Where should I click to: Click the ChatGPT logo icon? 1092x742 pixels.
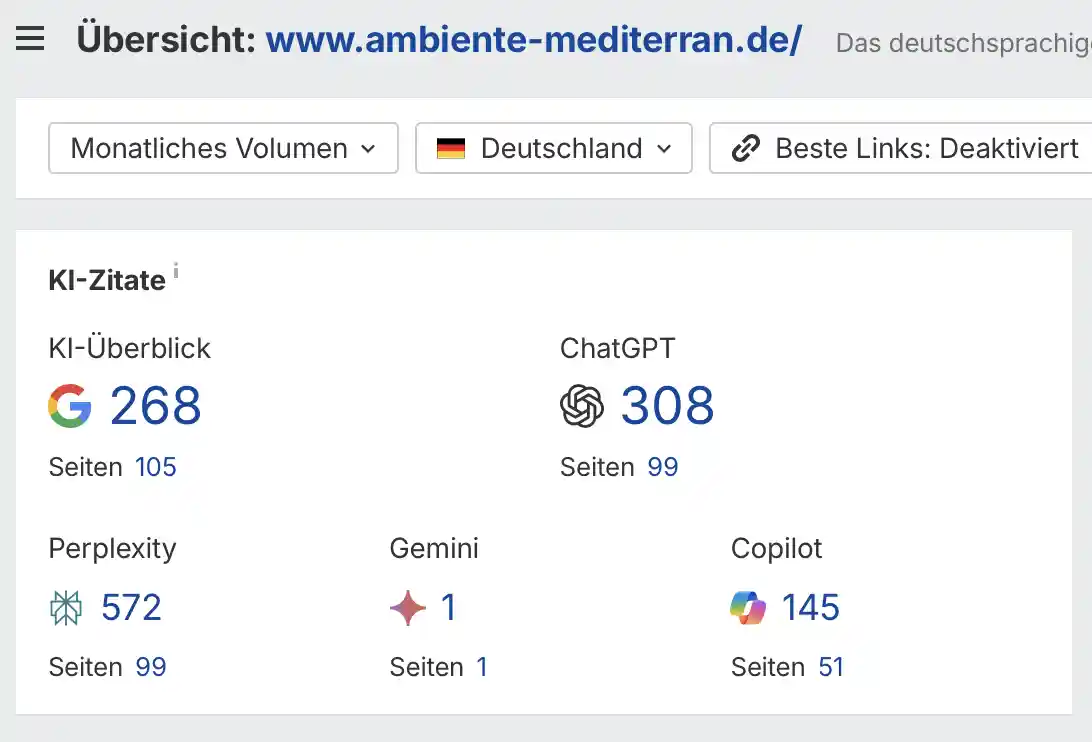point(583,405)
